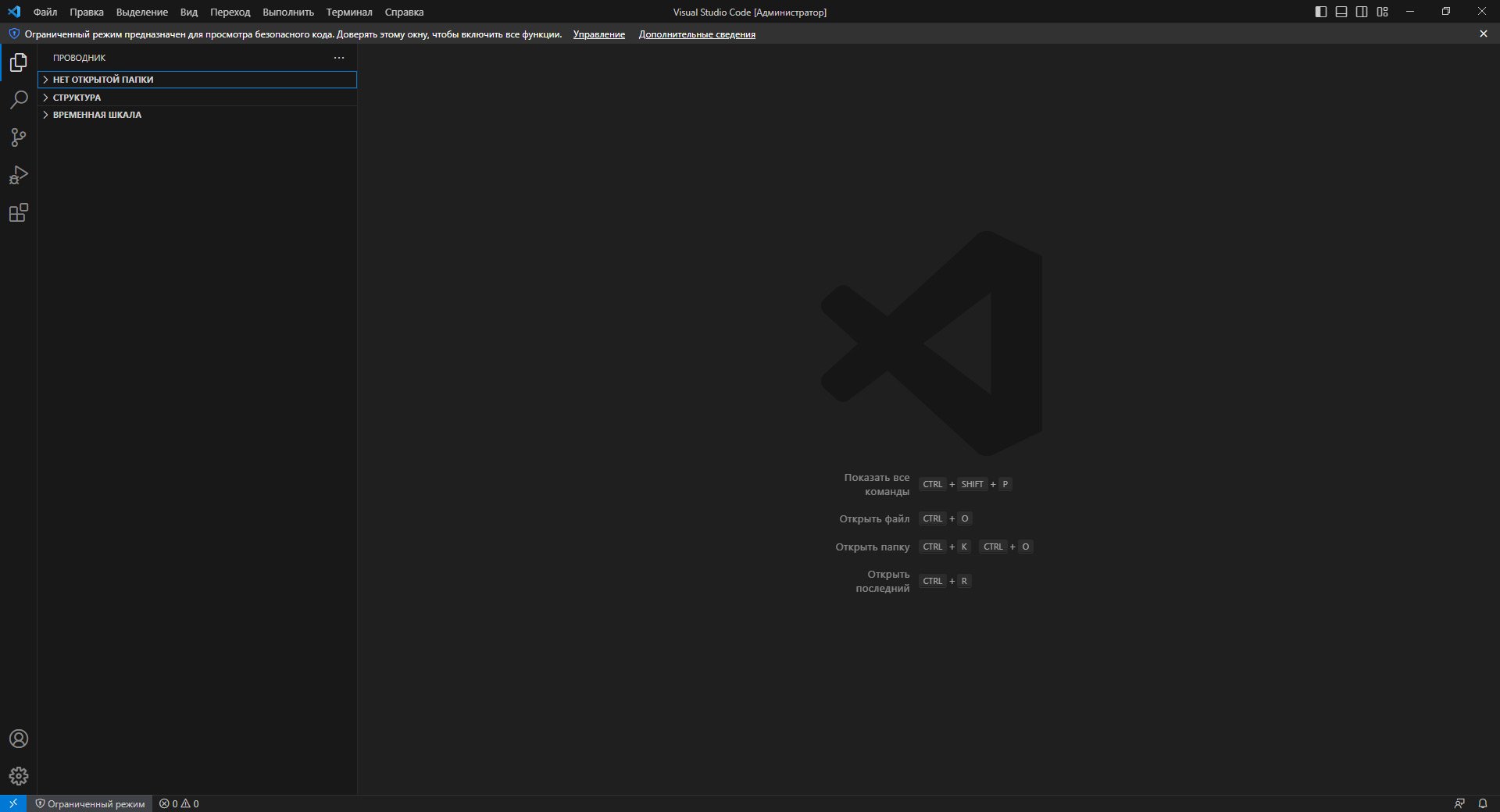The width and height of the screenshot is (1500, 812).
Task: Open the Правка menu
Action: pos(87,12)
